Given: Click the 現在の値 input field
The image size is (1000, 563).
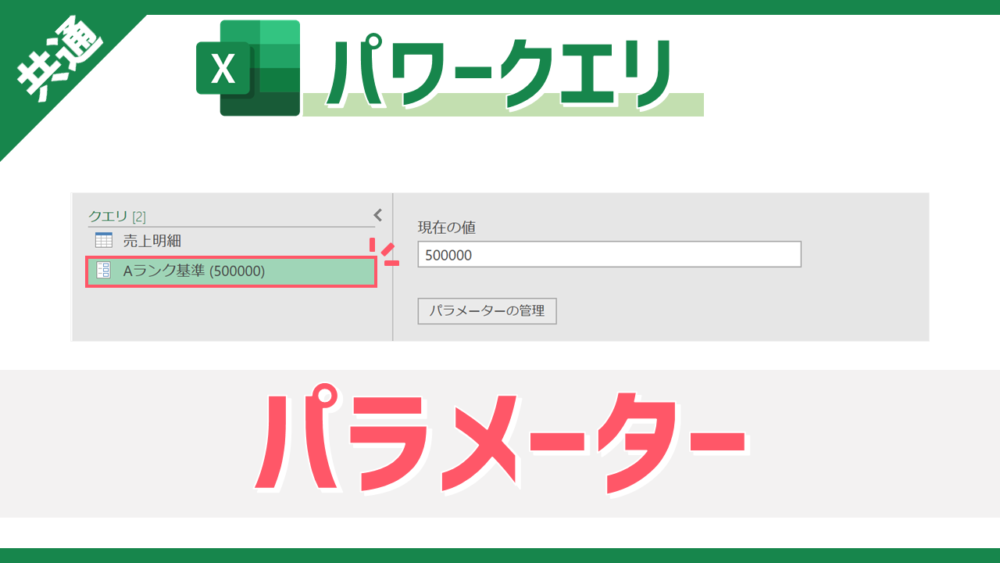Looking at the screenshot, I should pyautogui.click(x=609, y=254).
